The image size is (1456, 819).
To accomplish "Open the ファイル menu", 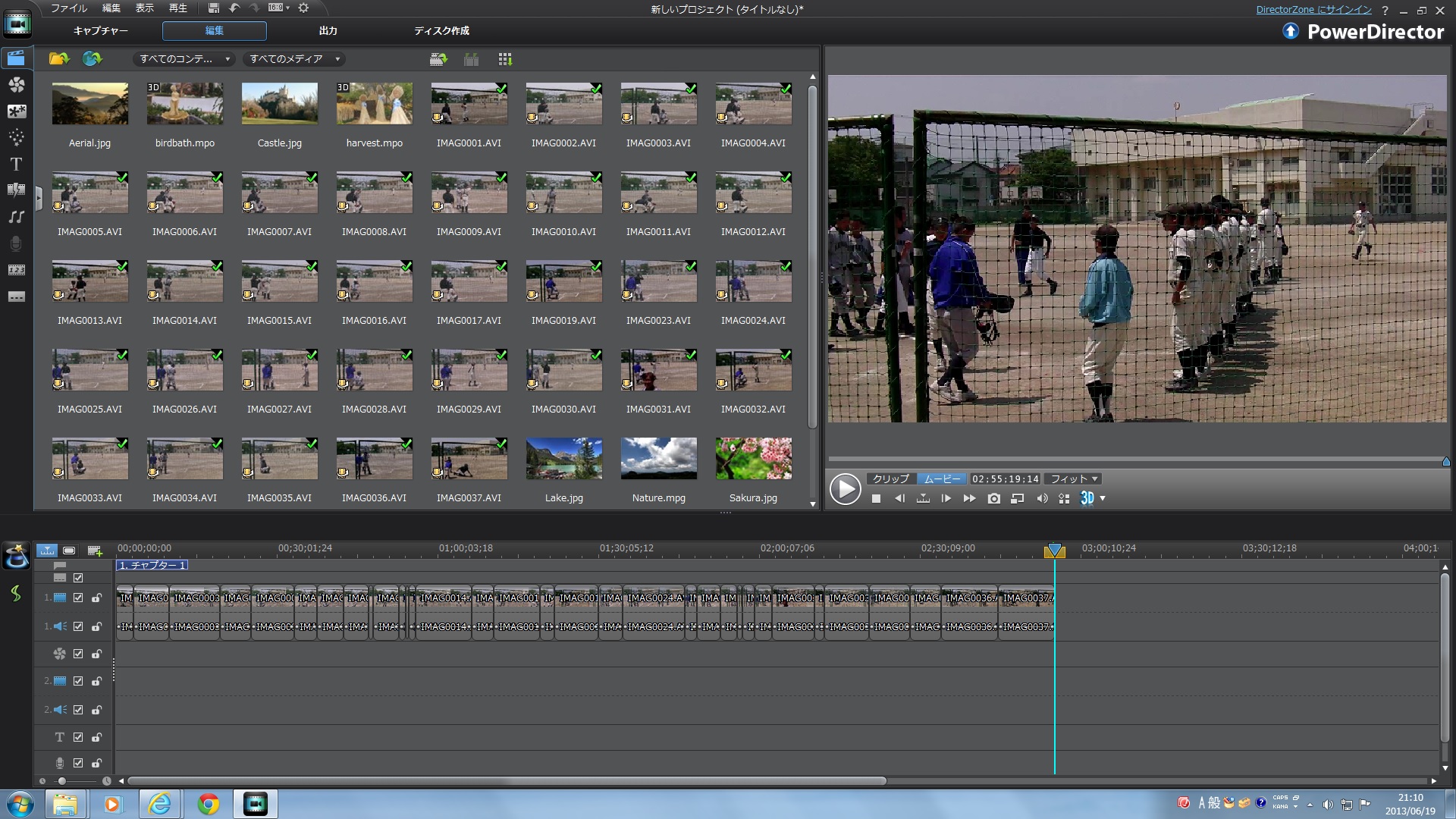I will point(69,8).
